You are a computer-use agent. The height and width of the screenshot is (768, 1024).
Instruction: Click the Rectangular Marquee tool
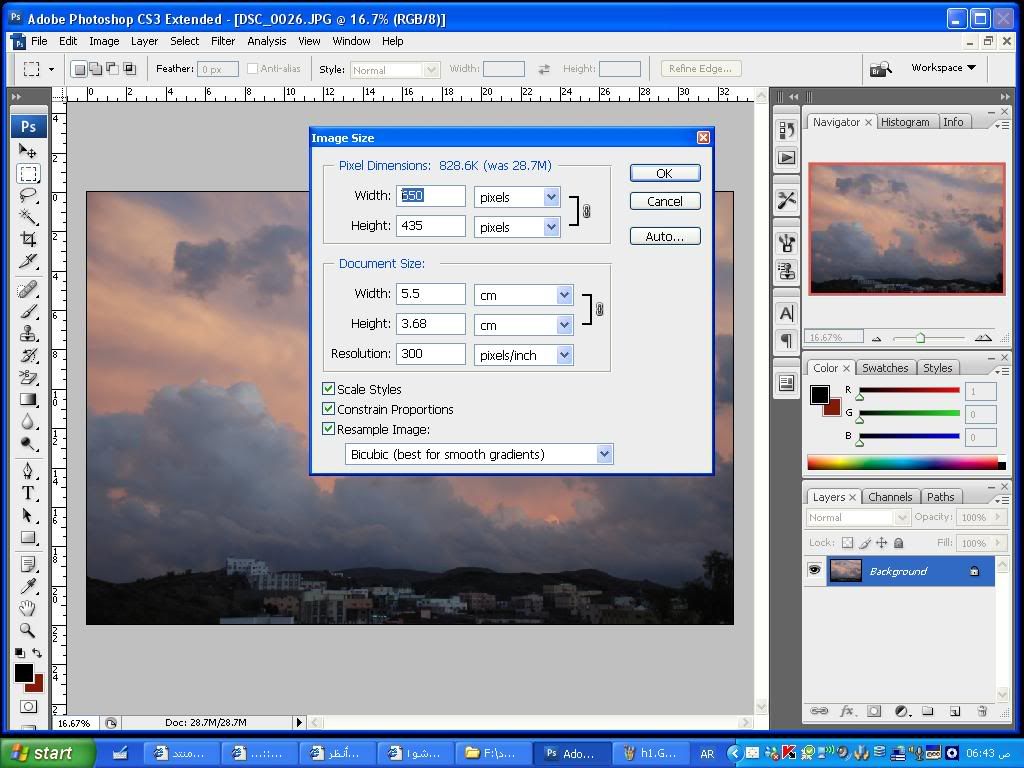pyautogui.click(x=28, y=173)
